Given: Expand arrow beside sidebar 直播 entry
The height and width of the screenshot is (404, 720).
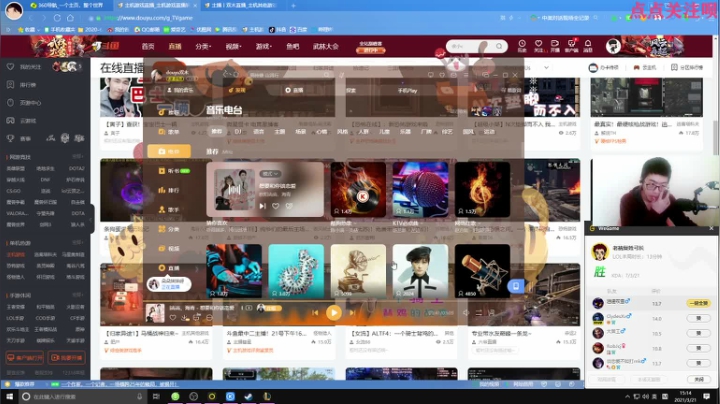Looking at the screenshot, I should (197, 269).
